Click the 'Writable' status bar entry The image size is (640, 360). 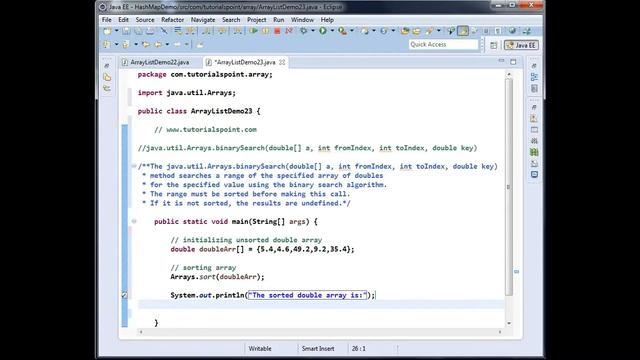(x=260, y=349)
